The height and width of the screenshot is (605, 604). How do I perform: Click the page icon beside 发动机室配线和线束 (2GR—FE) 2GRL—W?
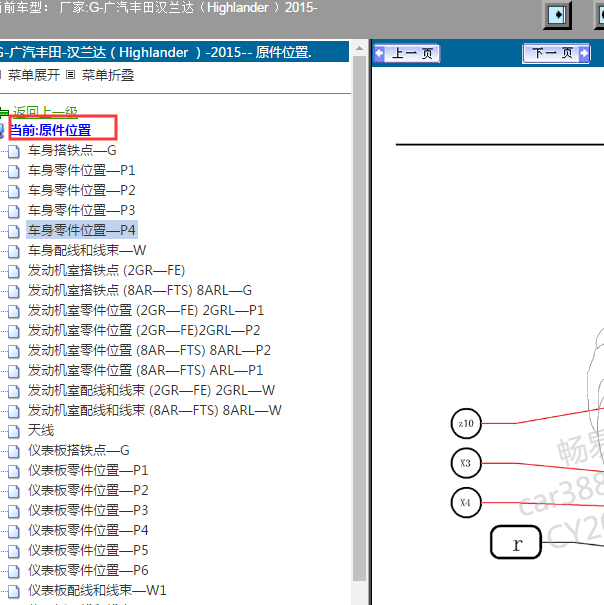click(x=14, y=391)
